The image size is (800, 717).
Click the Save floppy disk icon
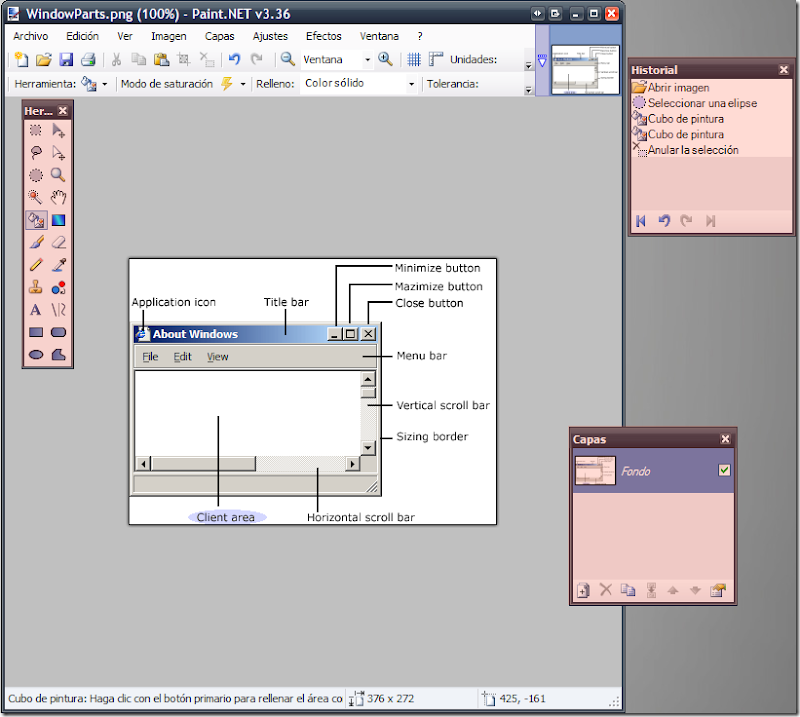coord(66,60)
